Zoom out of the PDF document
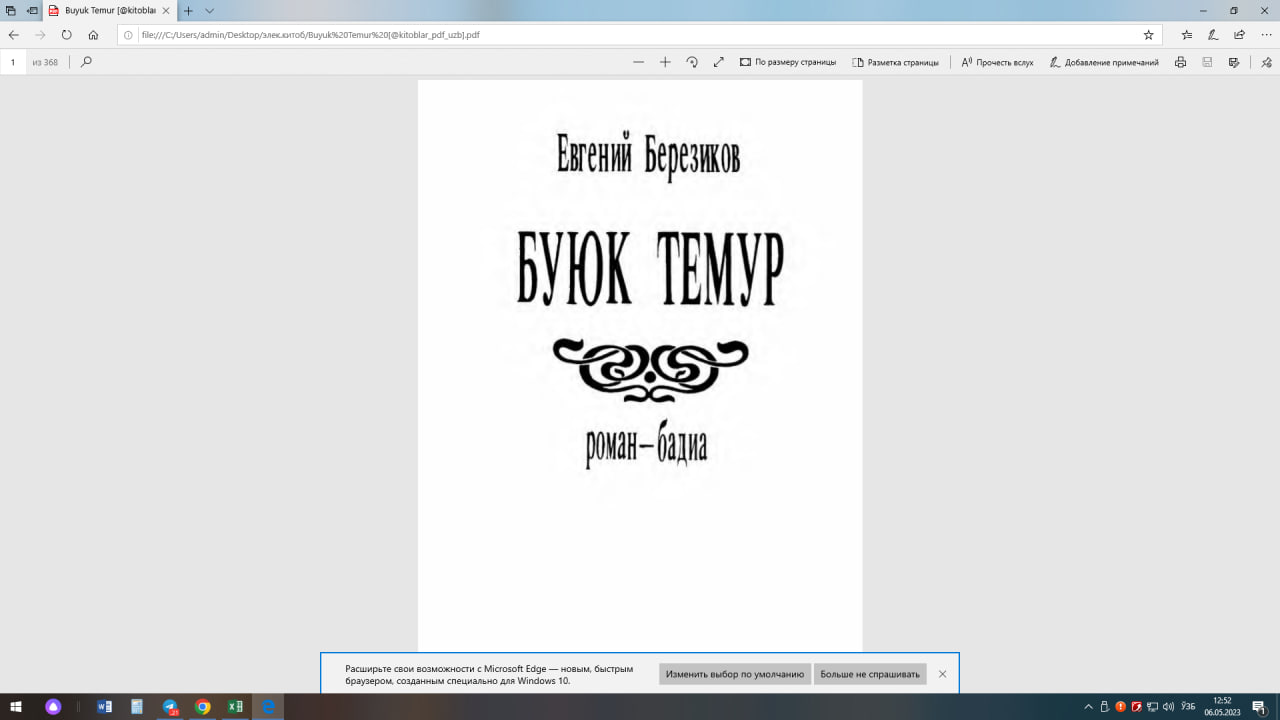The height and width of the screenshot is (720, 1280). (638, 61)
